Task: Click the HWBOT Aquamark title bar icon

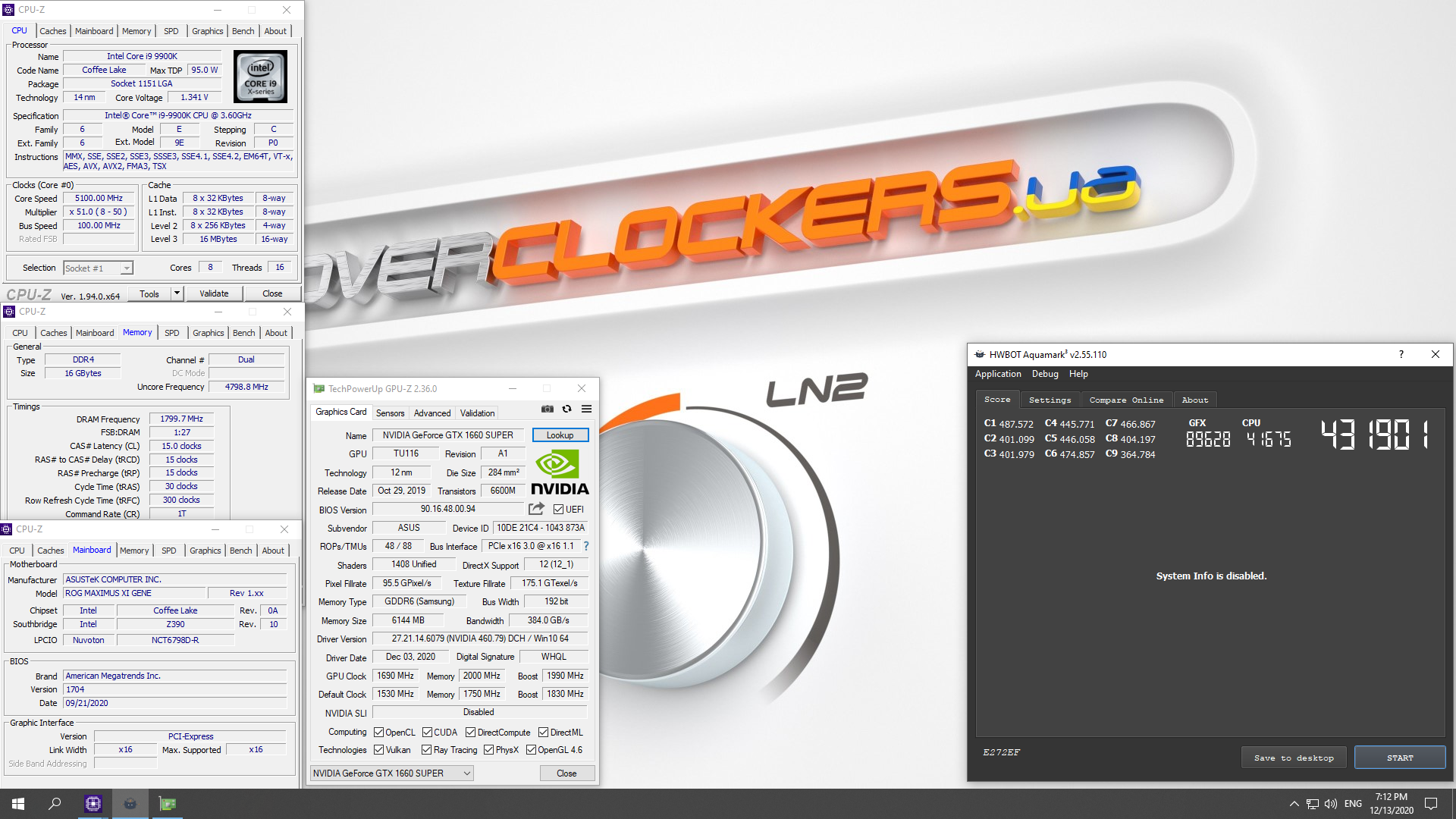Action: pos(980,354)
